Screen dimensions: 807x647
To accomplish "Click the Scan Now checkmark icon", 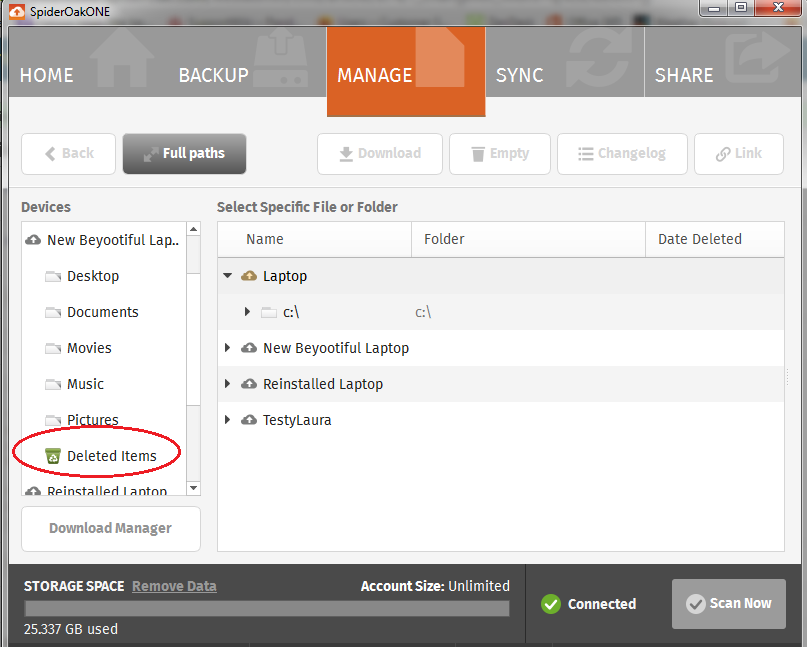I will click(695, 604).
